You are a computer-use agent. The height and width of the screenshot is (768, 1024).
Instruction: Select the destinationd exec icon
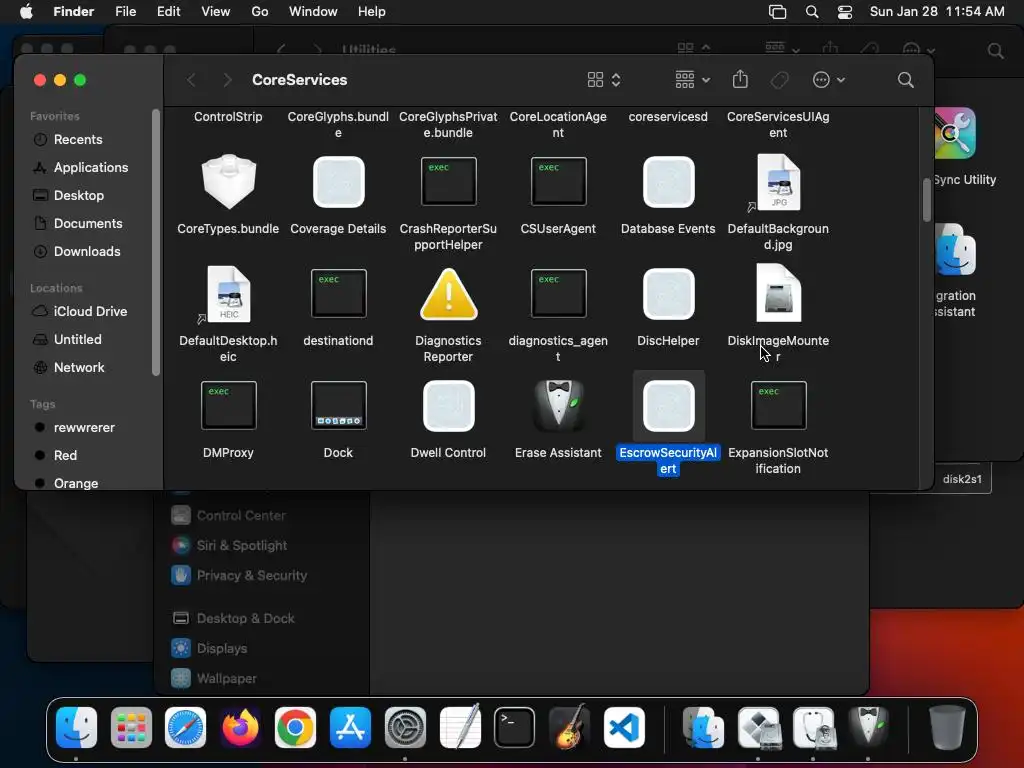(338, 293)
